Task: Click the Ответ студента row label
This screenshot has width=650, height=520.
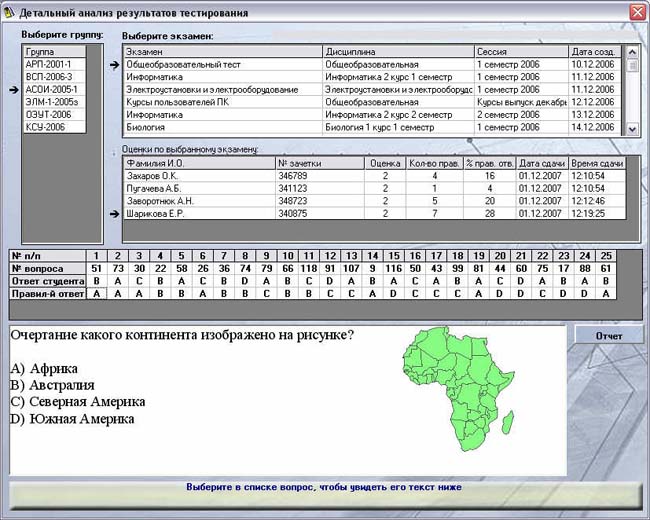Action: click(47, 281)
